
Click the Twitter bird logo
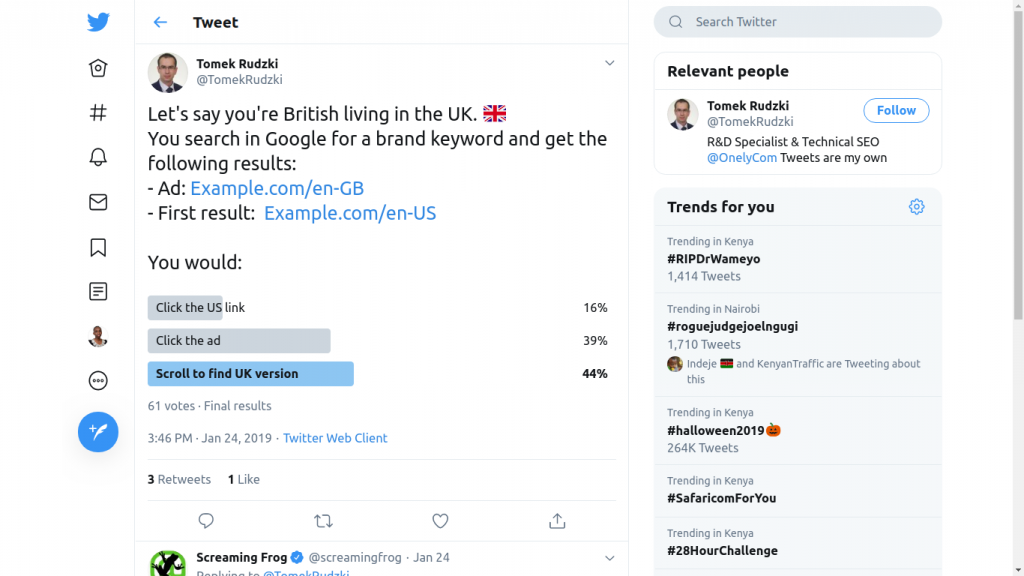98,23
